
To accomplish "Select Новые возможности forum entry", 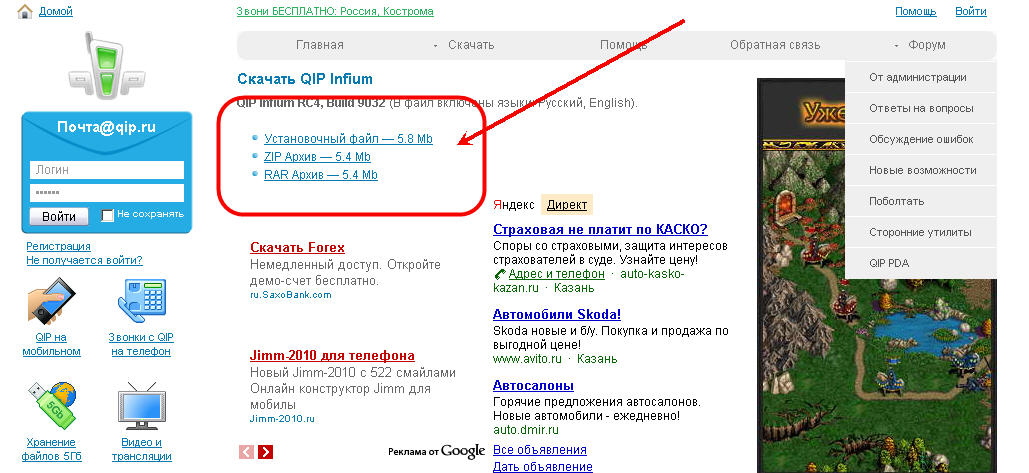I will 921,170.
